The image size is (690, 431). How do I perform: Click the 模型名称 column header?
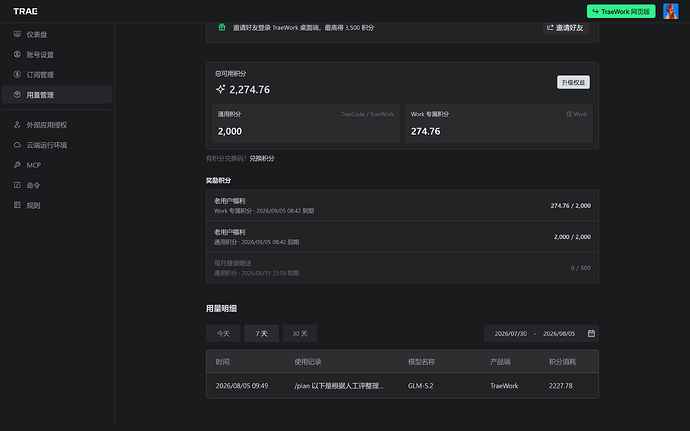[x=421, y=362]
